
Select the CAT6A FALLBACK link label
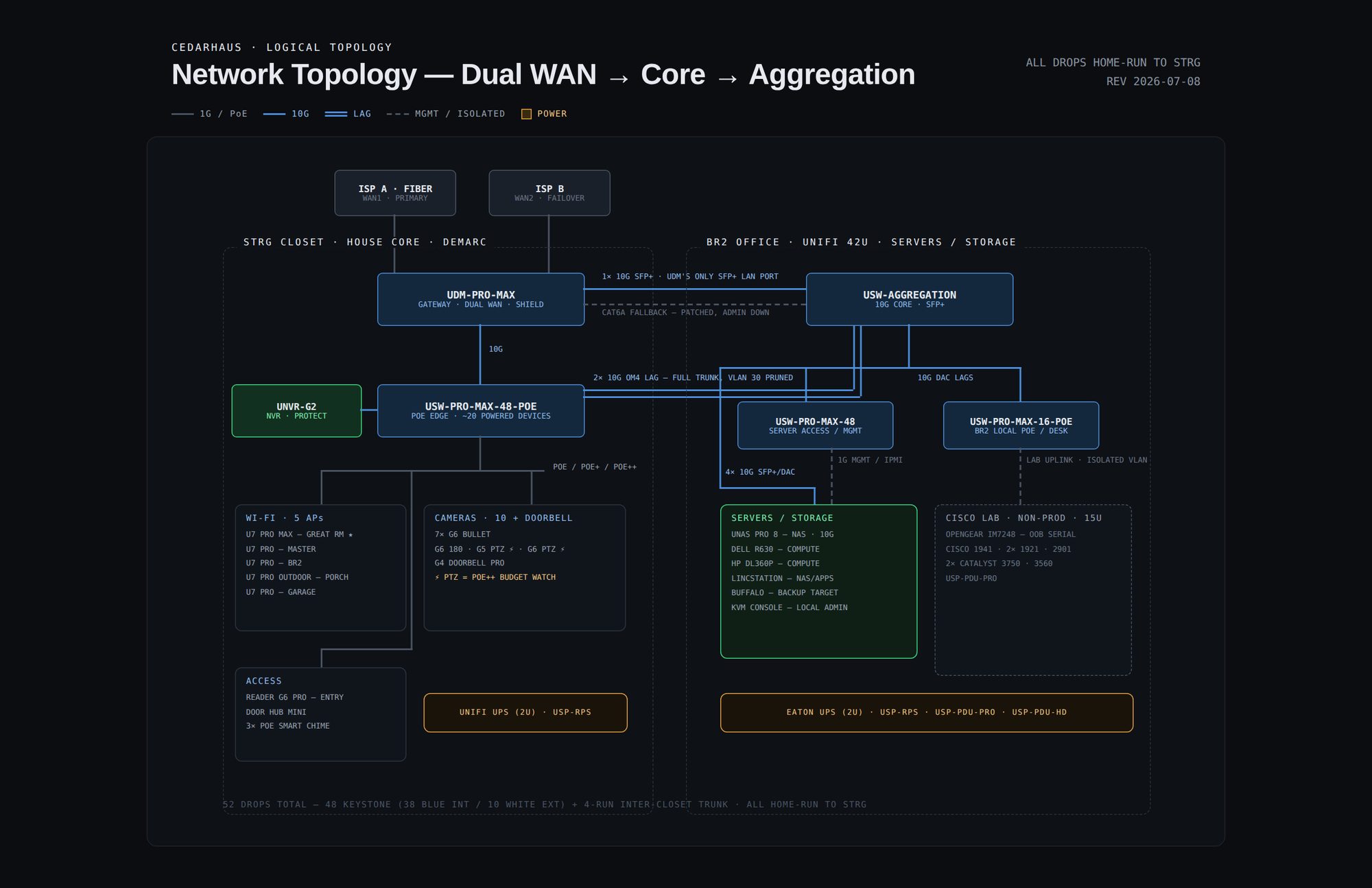click(x=685, y=313)
